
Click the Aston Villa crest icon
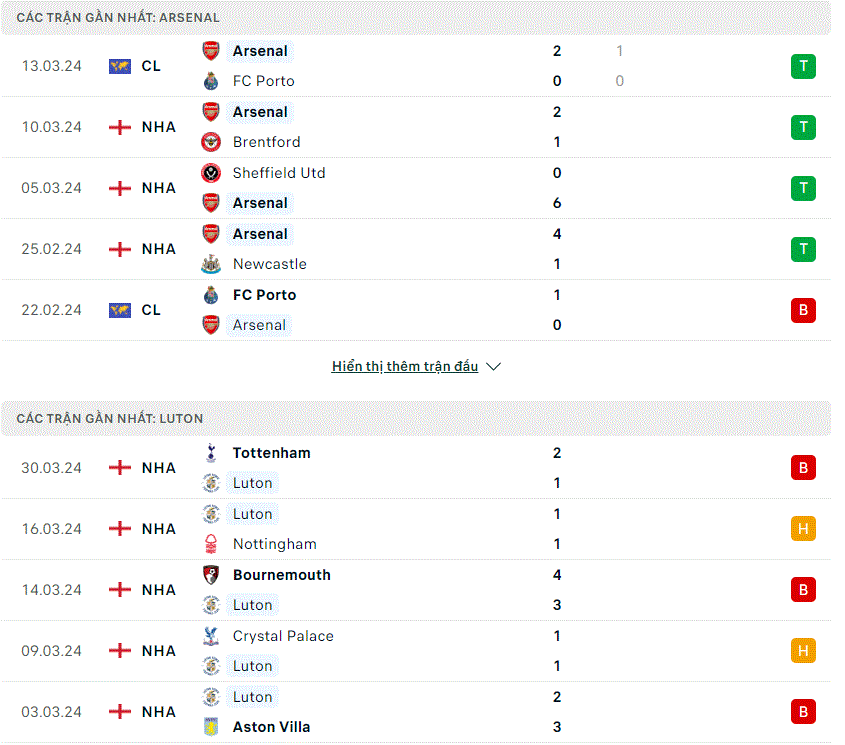pos(211,727)
